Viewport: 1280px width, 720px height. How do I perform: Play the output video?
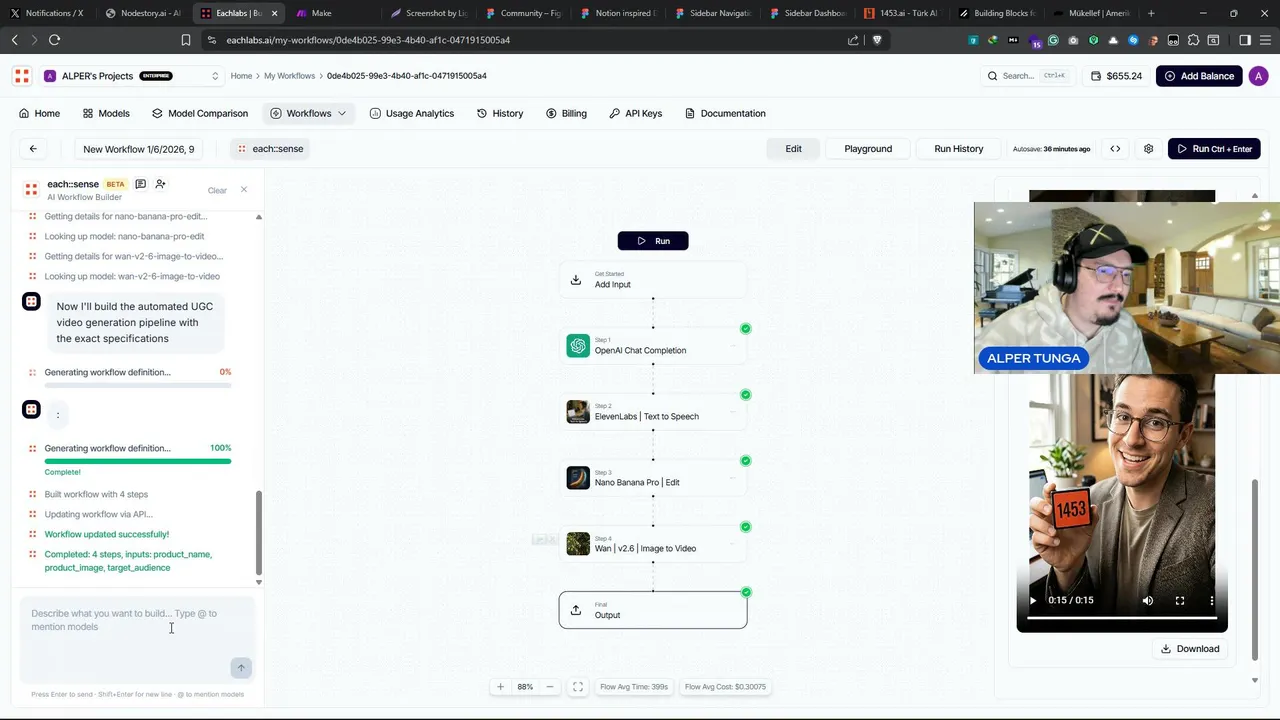click(1033, 601)
